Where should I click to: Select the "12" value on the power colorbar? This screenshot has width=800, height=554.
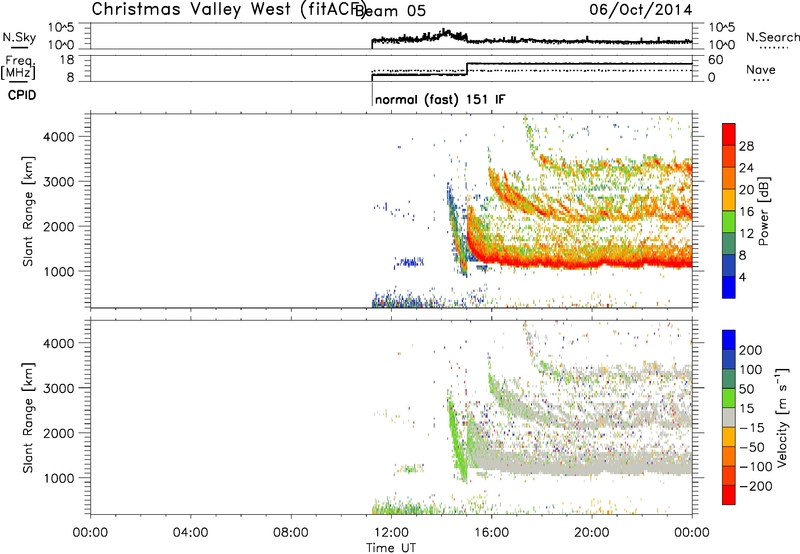[746, 234]
